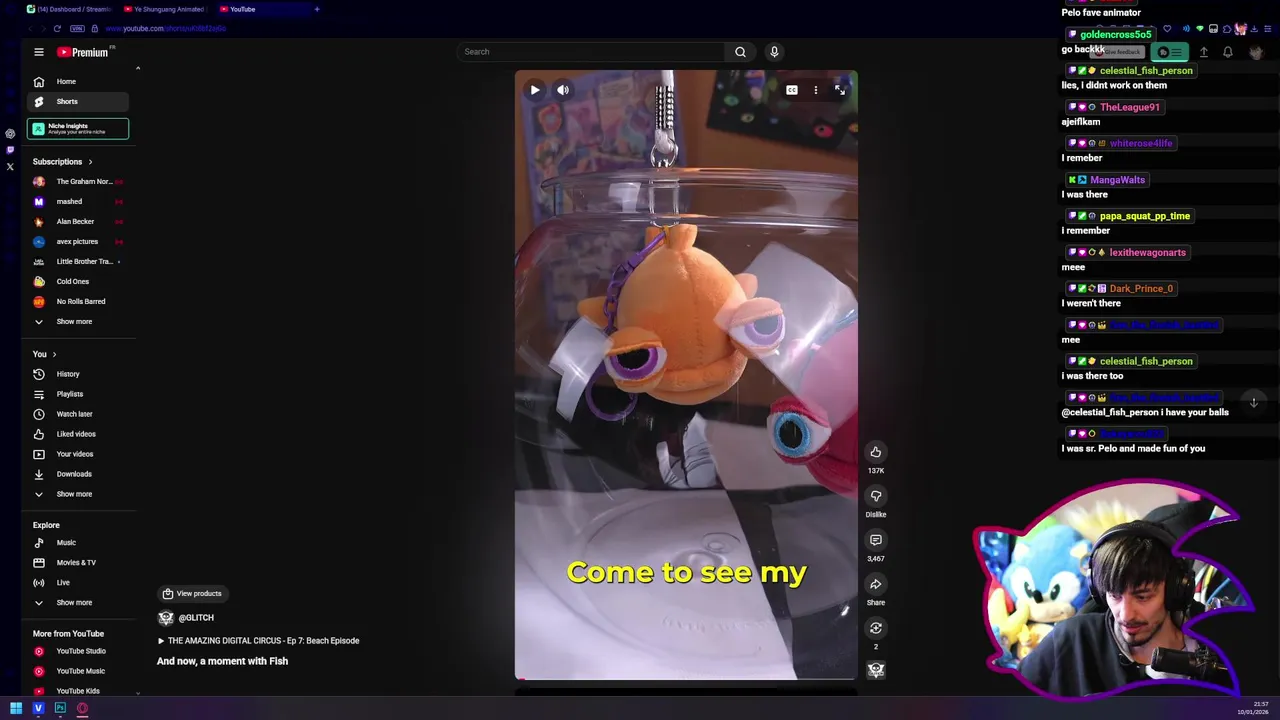Click the sidebar scroll-up arrow
This screenshot has width=1280, height=720.
click(138, 68)
